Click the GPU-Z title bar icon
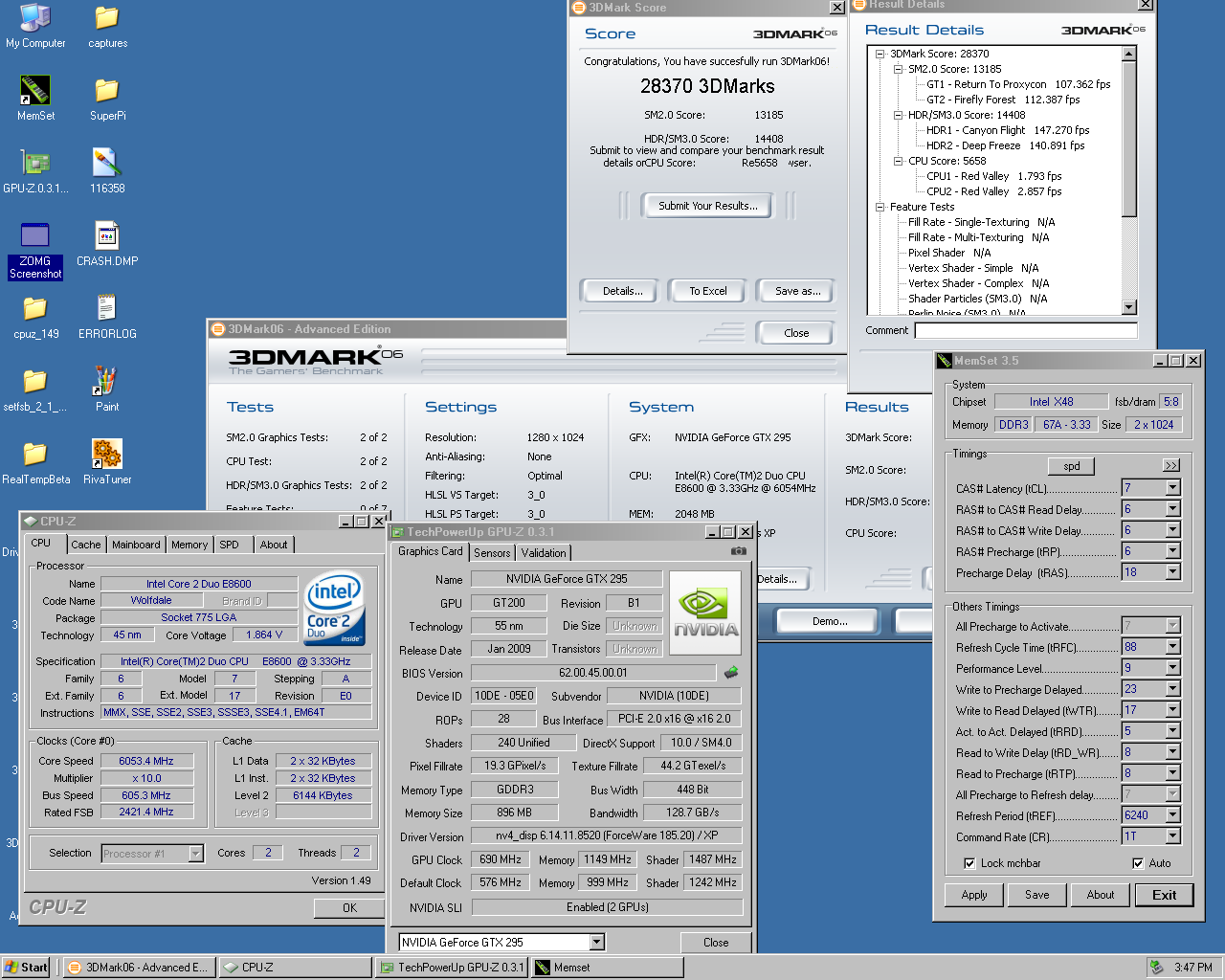The height and width of the screenshot is (980, 1225). click(x=398, y=532)
